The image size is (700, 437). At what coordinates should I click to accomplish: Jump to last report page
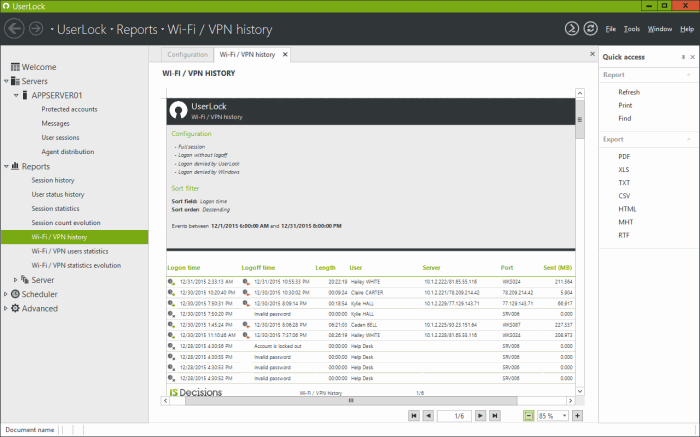pos(495,416)
